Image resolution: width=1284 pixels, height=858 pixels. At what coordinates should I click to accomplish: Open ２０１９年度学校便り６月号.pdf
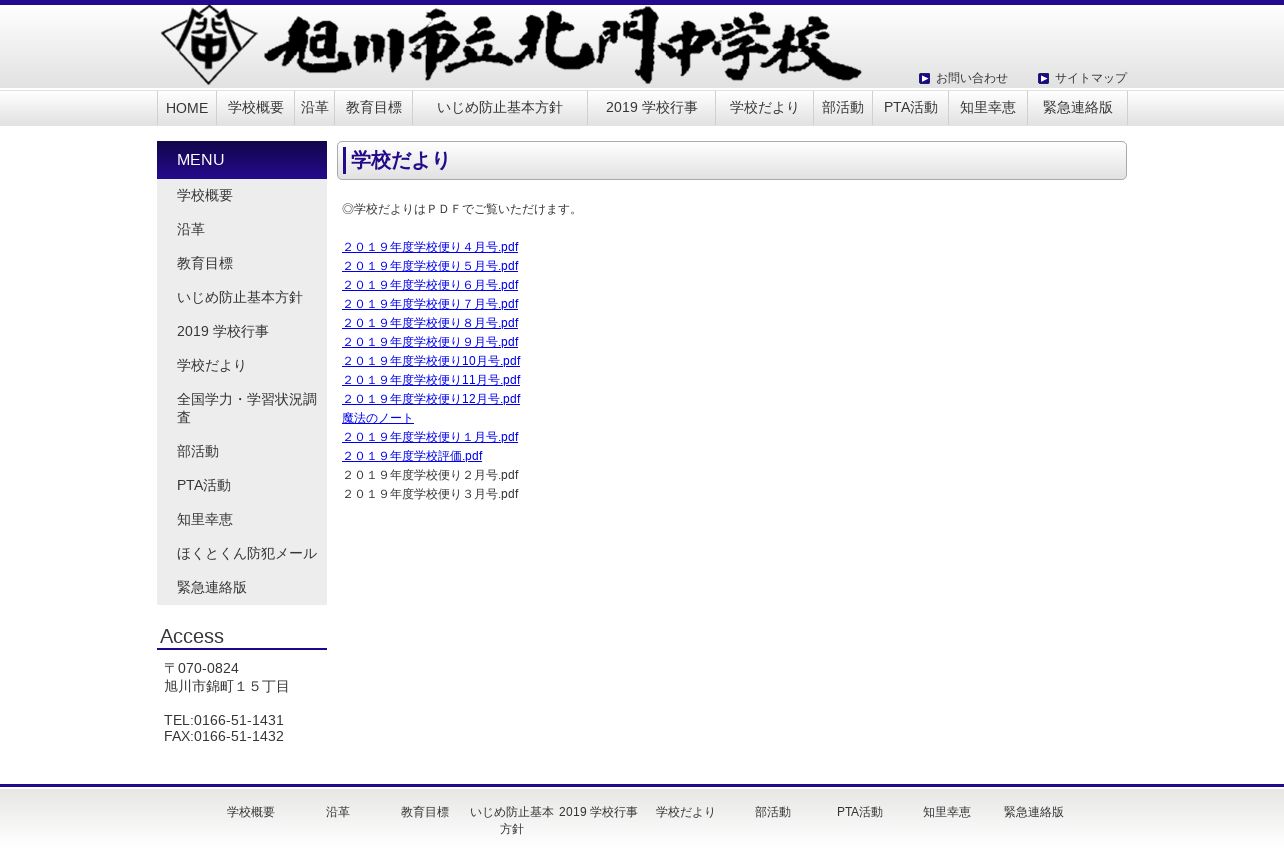(x=430, y=285)
